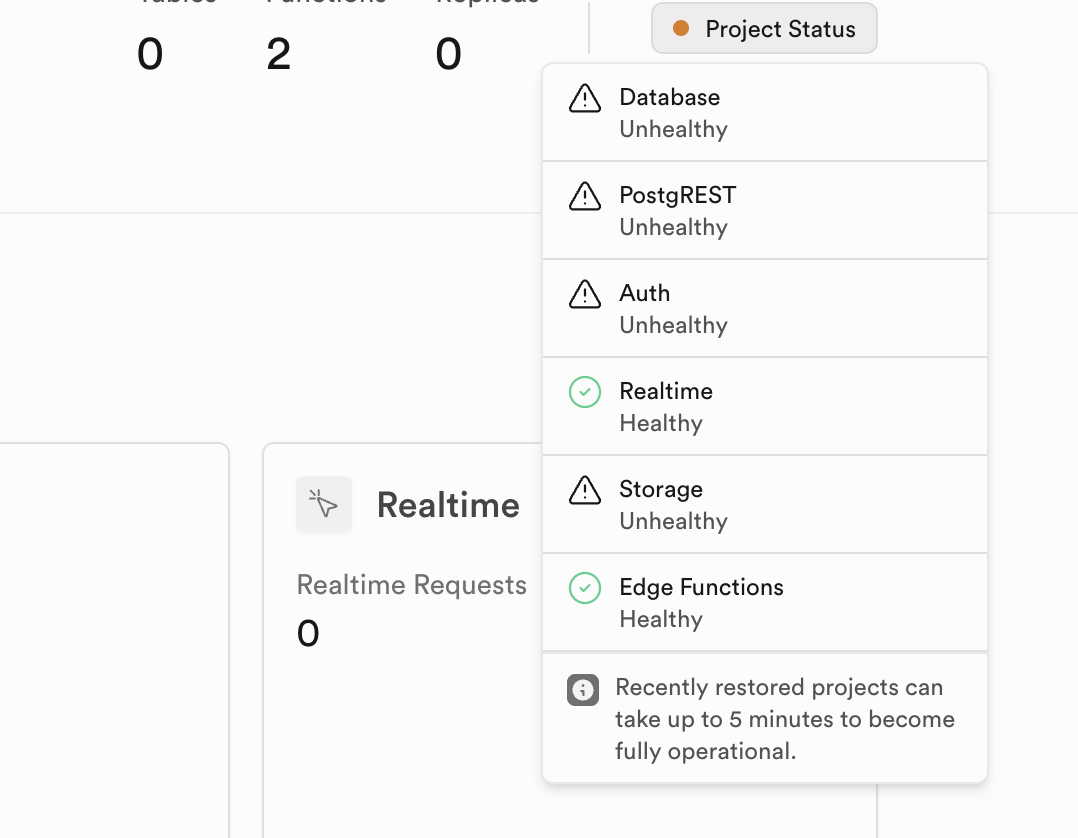Select the Storage Unhealthy status entry
The image size is (1078, 838).
pyautogui.click(x=764, y=504)
